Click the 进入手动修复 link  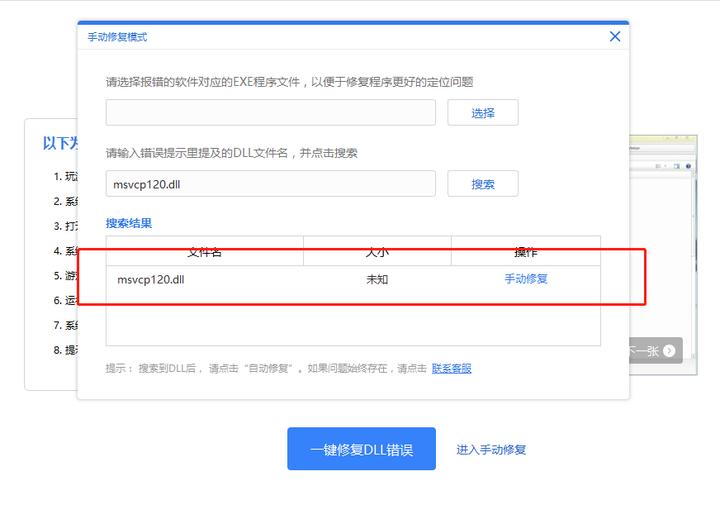(x=491, y=450)
